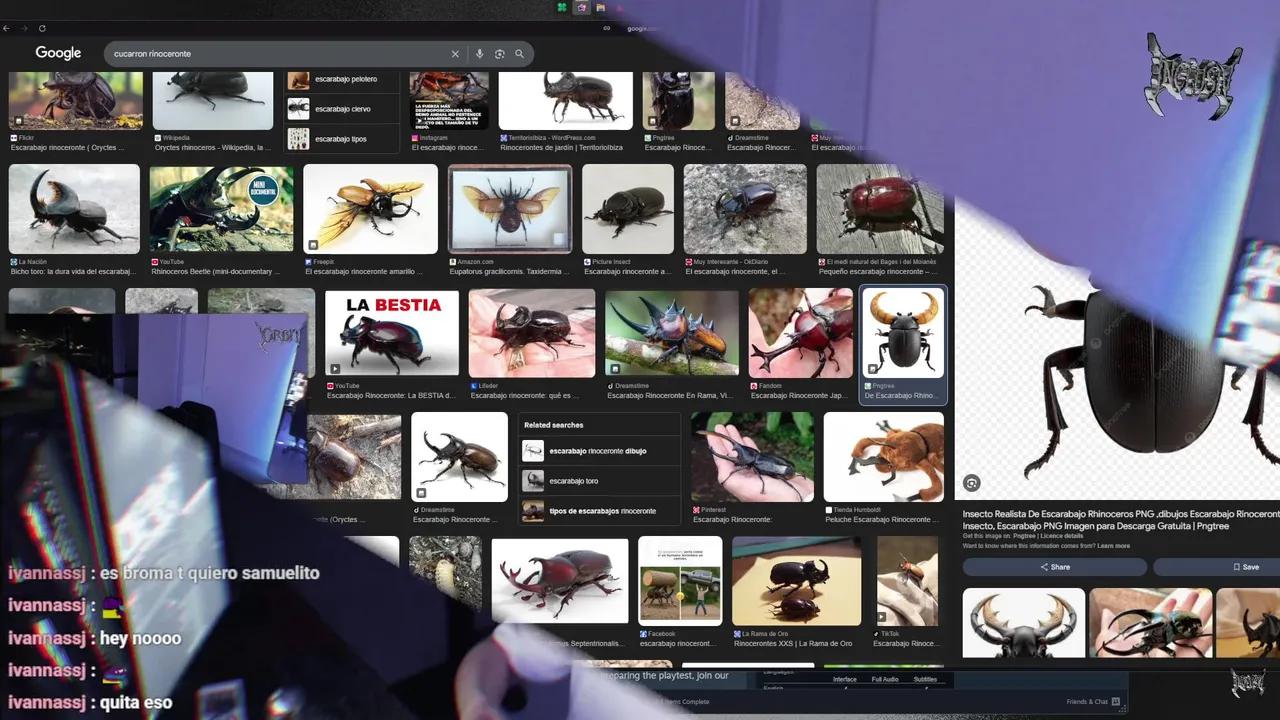Save the previewed beetle image
Viewport: 1280px width, 720px height.
coord(1217,567)
